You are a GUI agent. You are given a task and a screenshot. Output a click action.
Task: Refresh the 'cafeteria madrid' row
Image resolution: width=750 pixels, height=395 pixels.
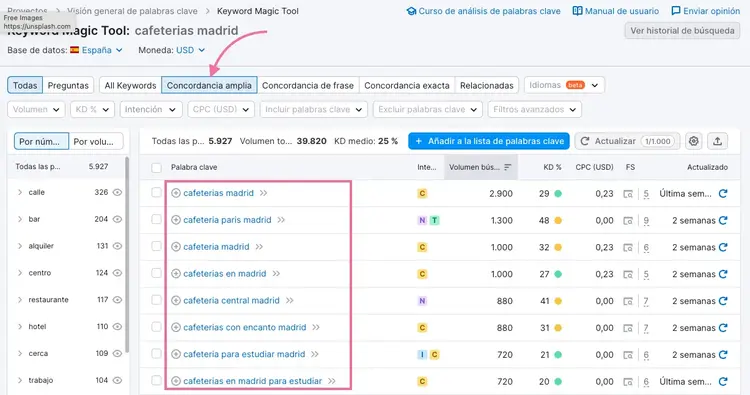[723, 247]
